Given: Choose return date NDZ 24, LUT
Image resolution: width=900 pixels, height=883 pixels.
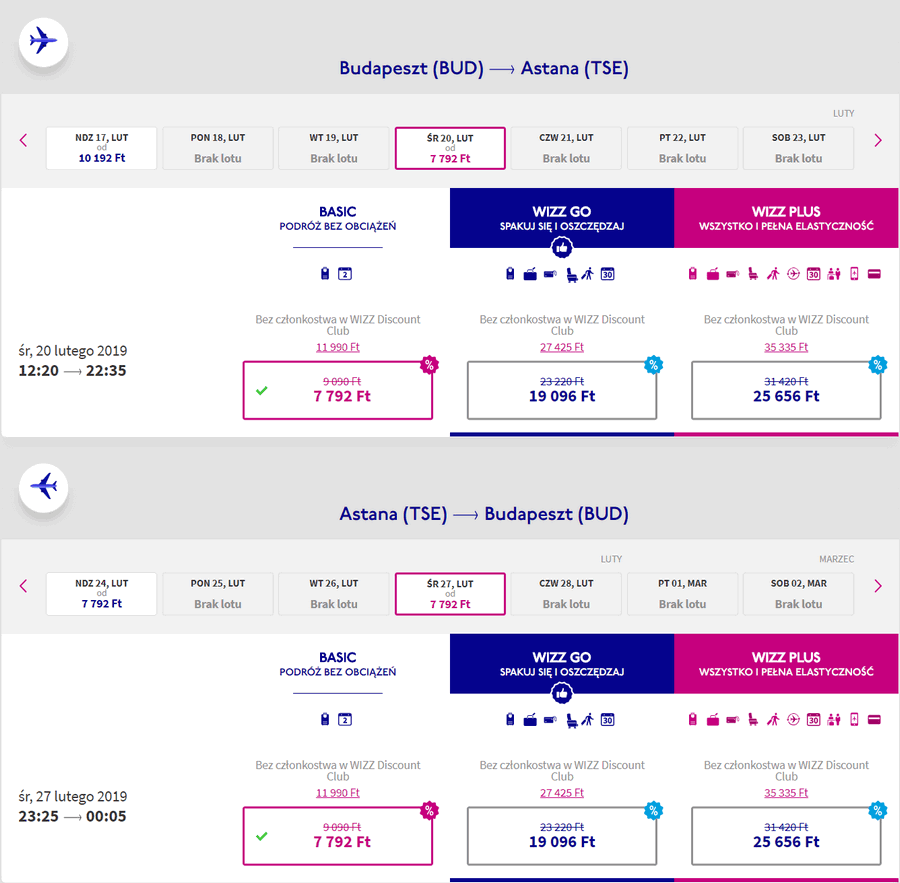Looking at the screenshot, I should [102, 594].
